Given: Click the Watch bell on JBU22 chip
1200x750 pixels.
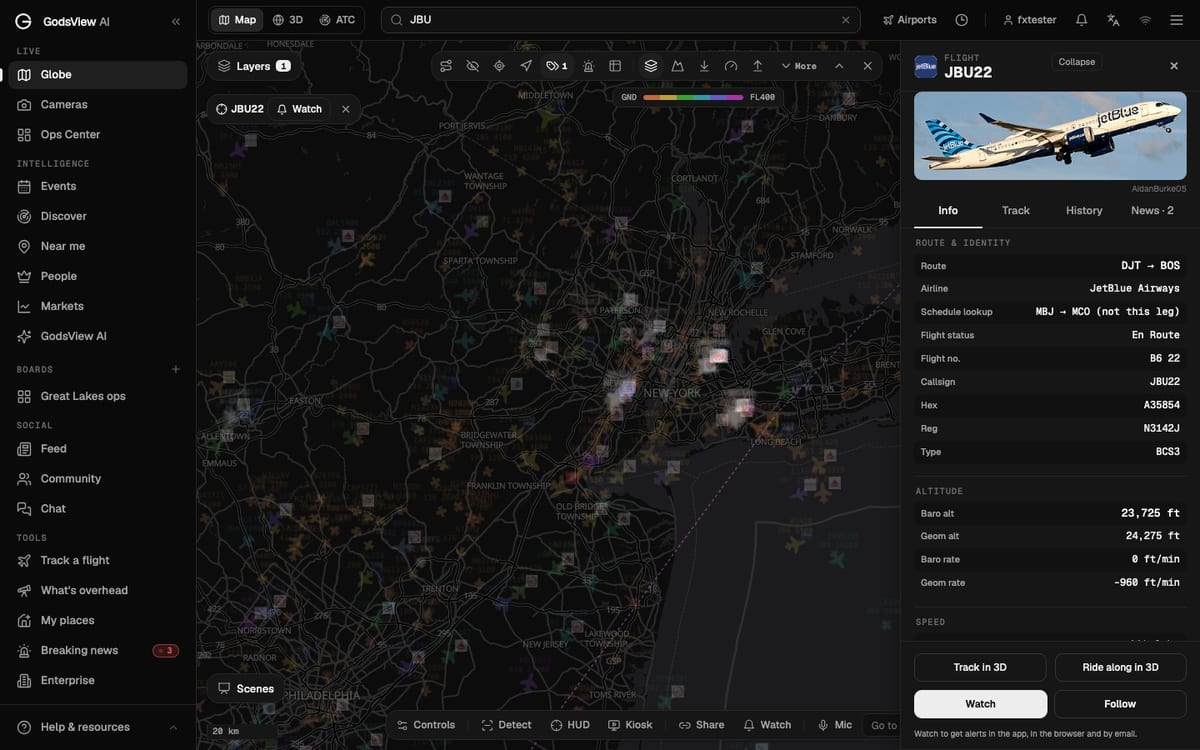Looking at the screenshot, I should pyautogui.click(x=300, y=109).
